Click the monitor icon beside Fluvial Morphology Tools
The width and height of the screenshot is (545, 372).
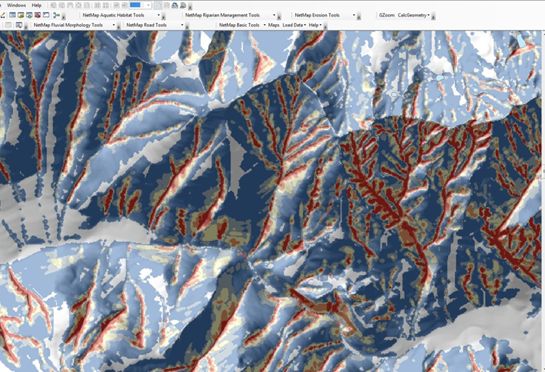point(19,25)
